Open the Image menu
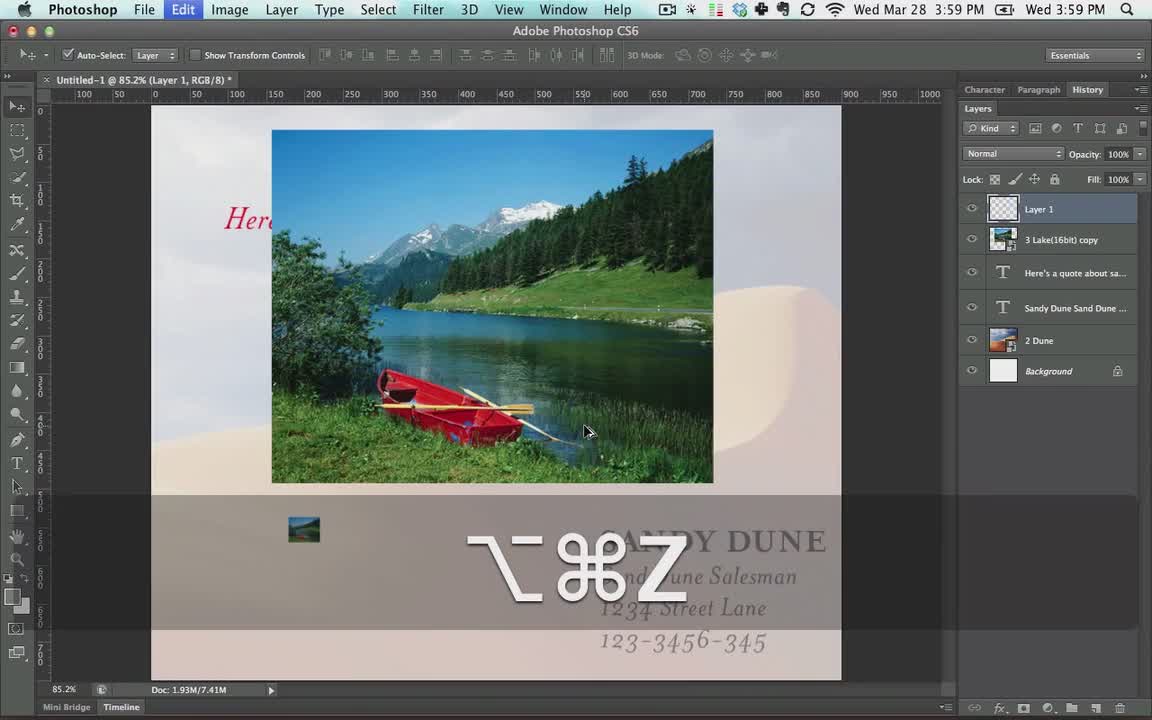Screen dimensions: 1152x720 pos(229,10)
